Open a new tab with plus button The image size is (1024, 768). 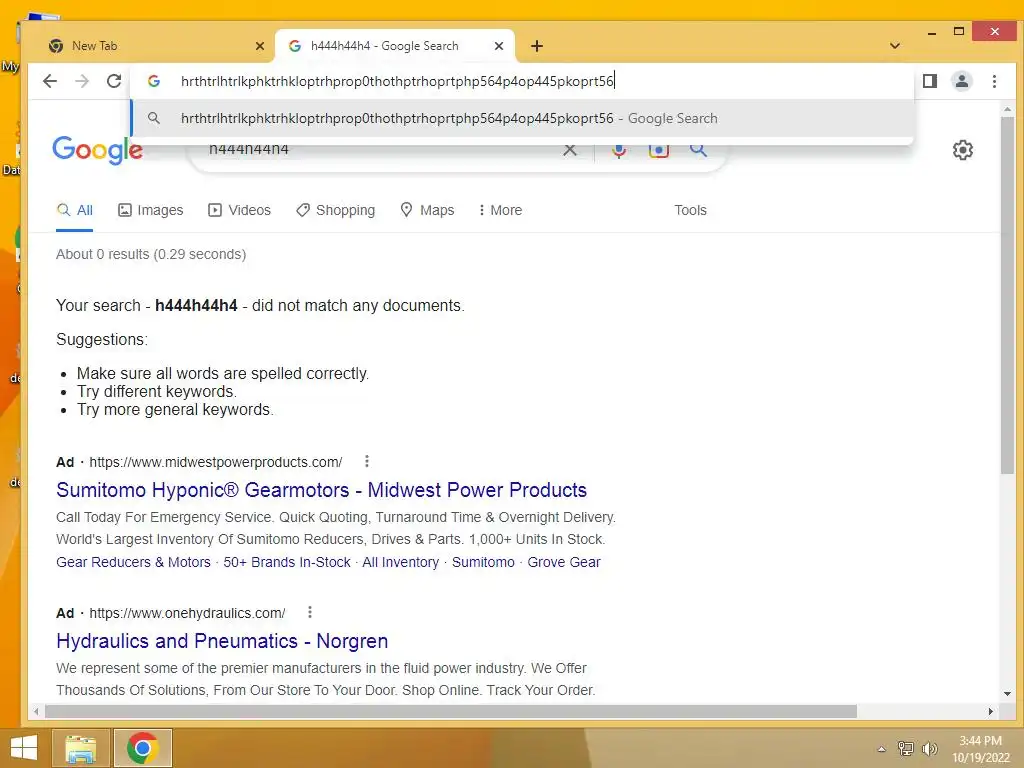(537, 46)
